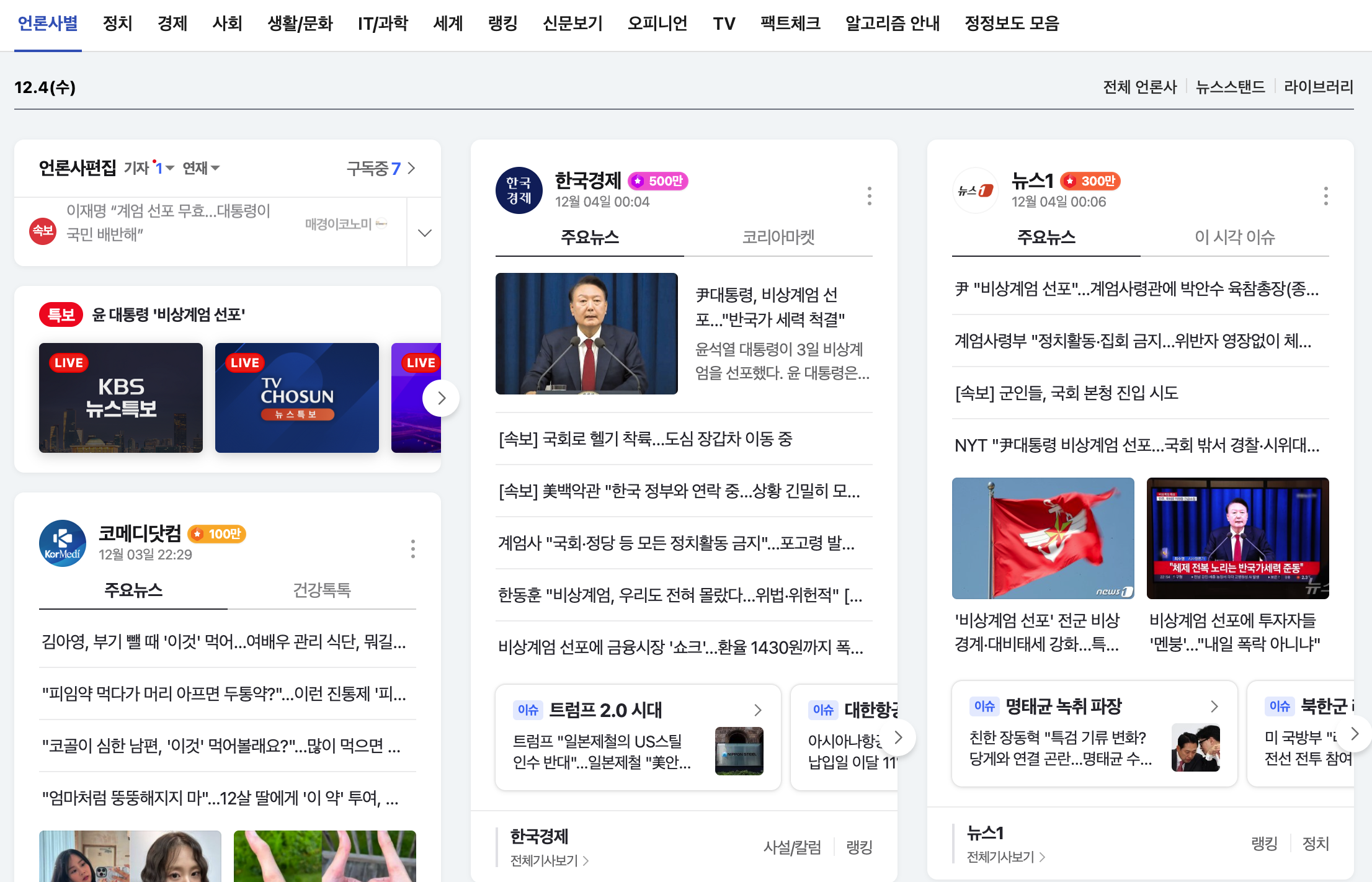
Task: Click the 한국경제 round logo icon
Action: pos(519,190)
